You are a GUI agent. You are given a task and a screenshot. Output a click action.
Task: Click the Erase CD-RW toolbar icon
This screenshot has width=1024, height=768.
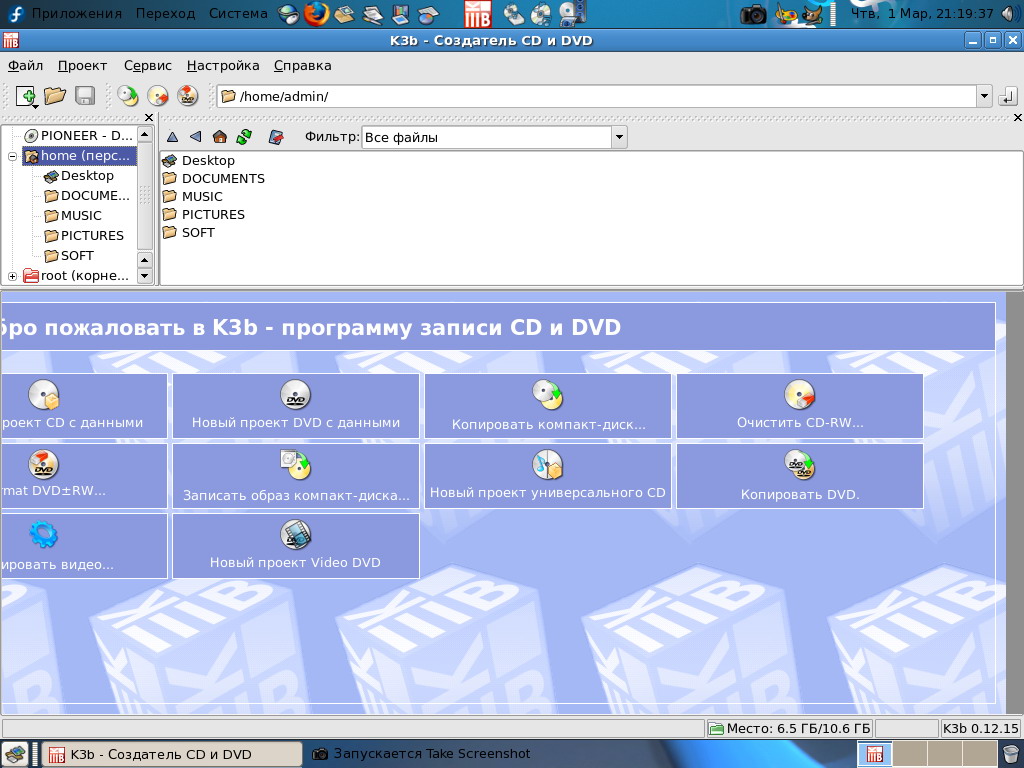[157, 96]
